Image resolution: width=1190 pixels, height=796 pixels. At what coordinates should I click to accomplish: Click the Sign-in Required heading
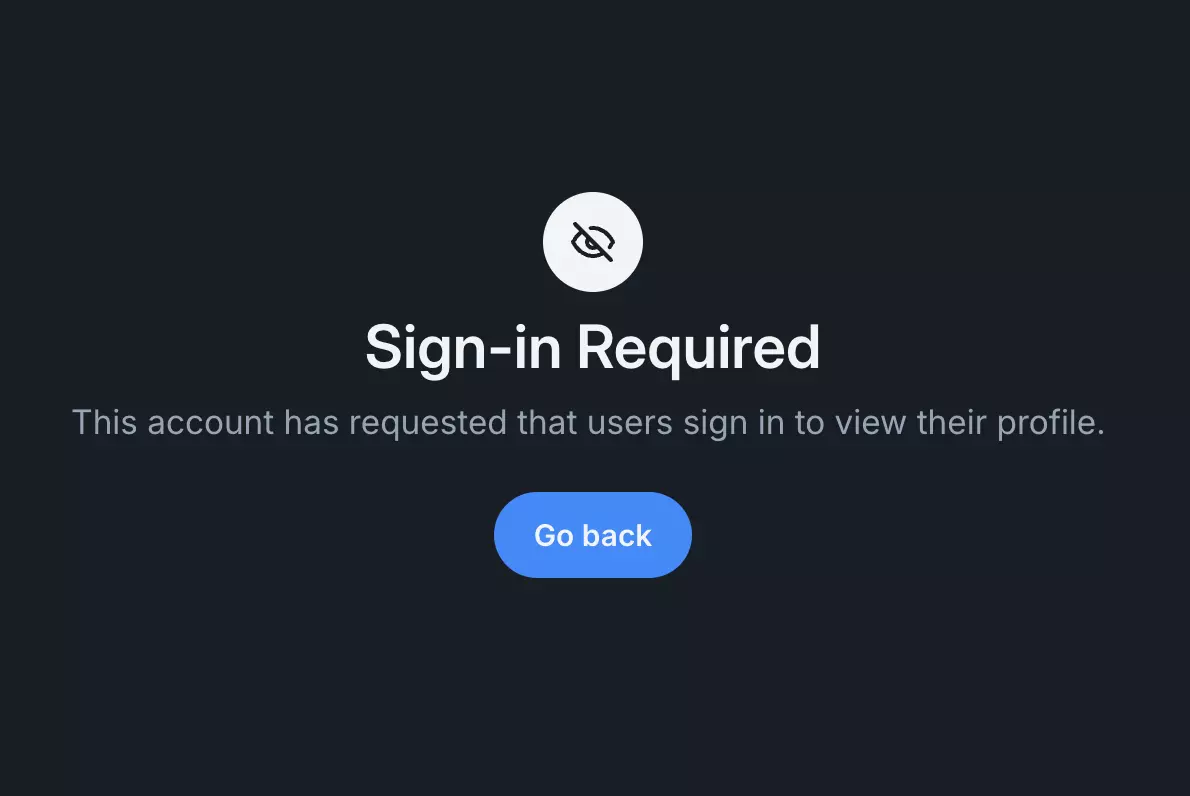593,348
